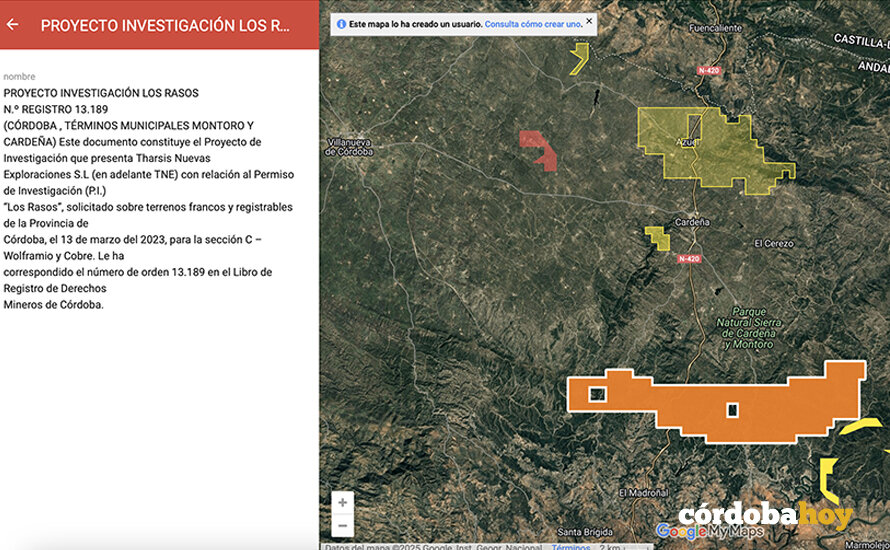Open 'Consulta cómo crear uno' link

[533, 24]
